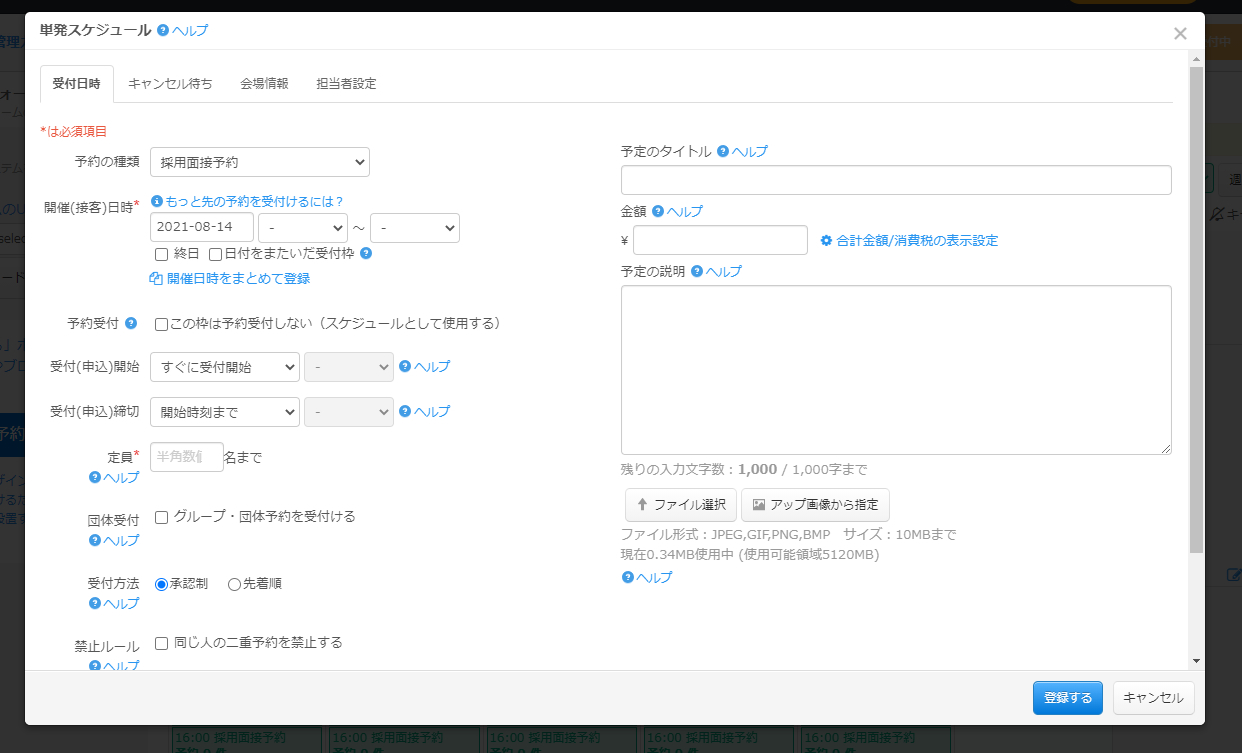Click help icon beside 日付をまたいだ受付枠
This screenshot has width=1242, height=753.
366,254
